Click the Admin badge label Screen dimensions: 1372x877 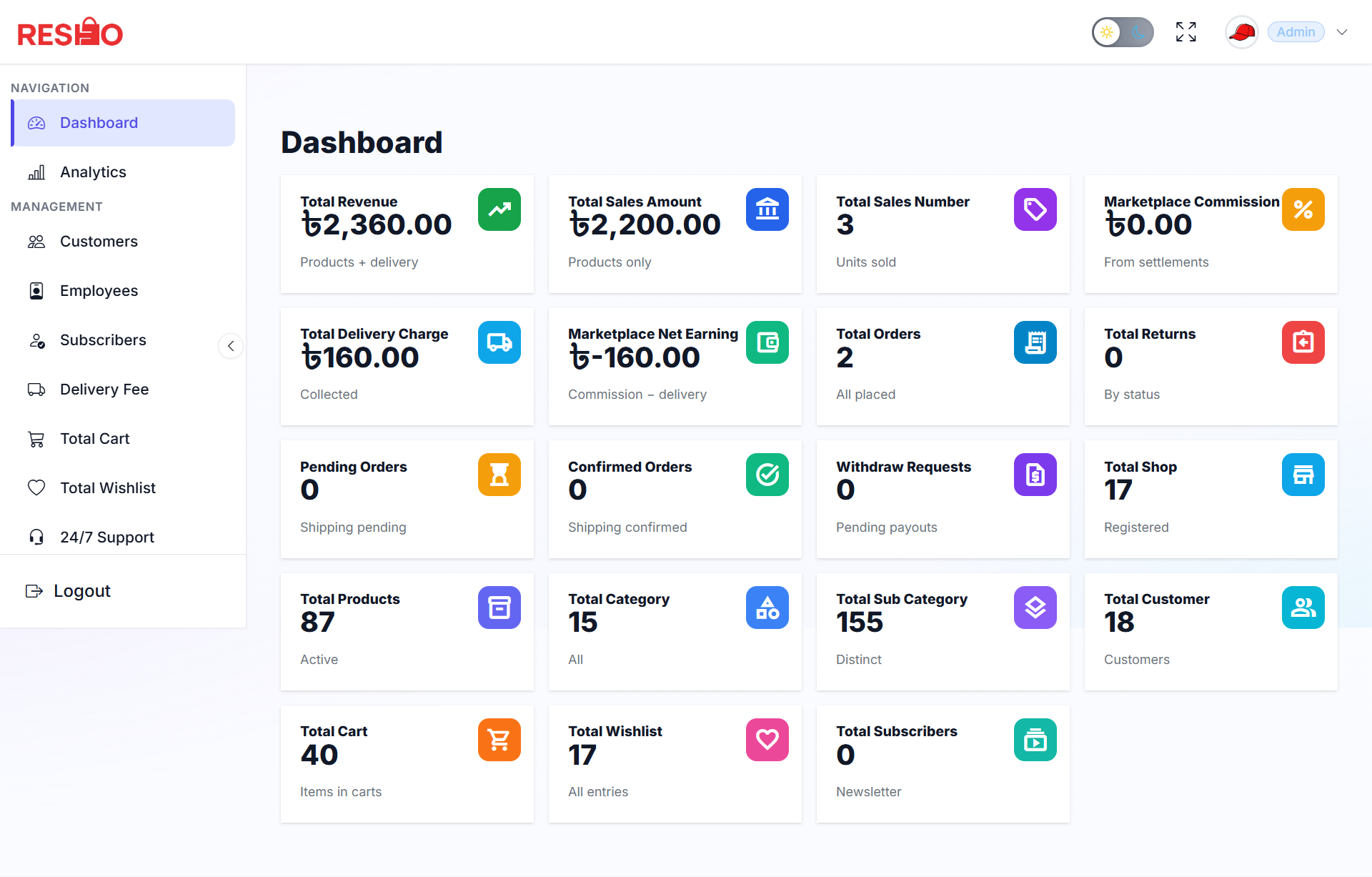click(x=1296, y=32)
